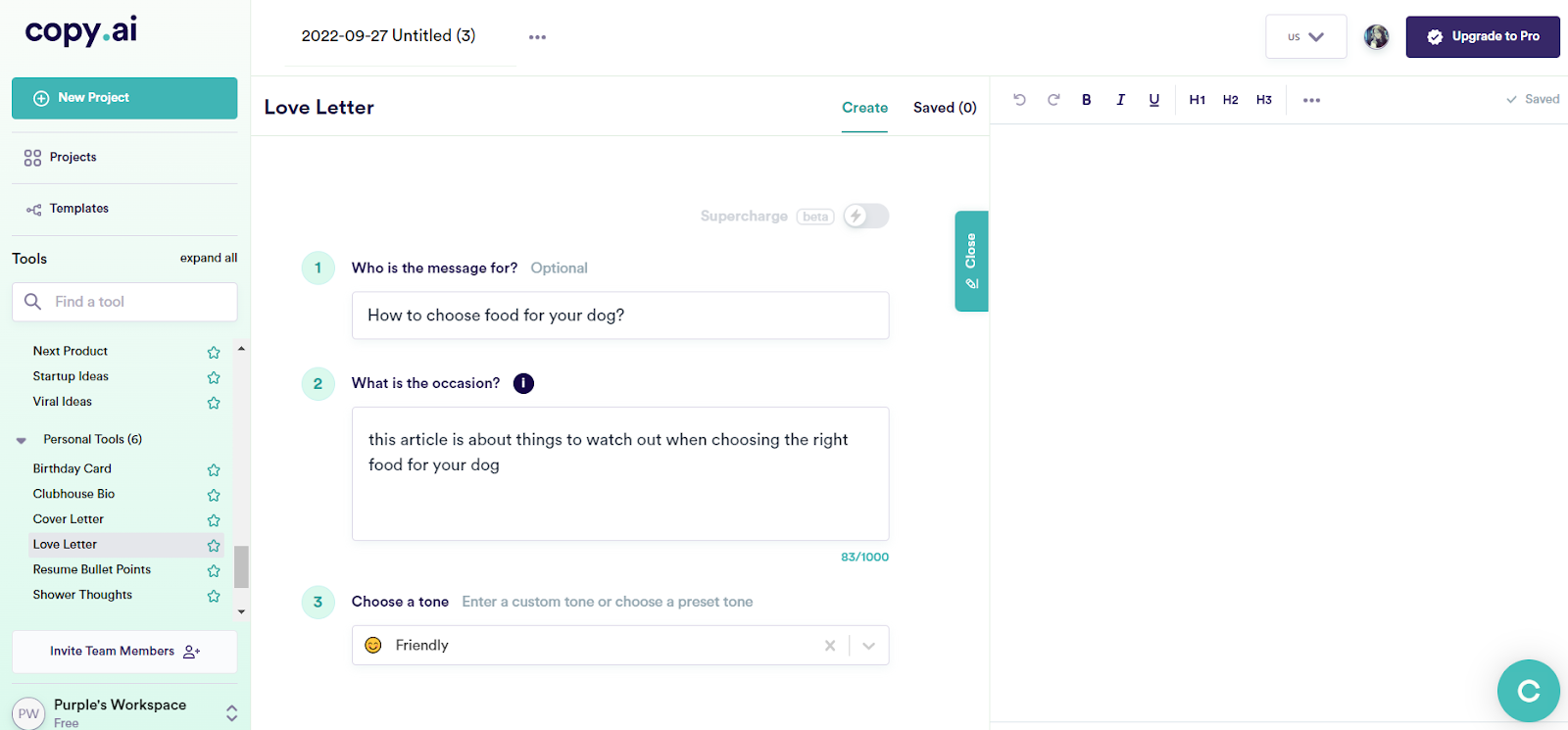This screenshot has width=1568, height=730.
Task: Undo the last edit in the editor
Action: [1019, 100]
